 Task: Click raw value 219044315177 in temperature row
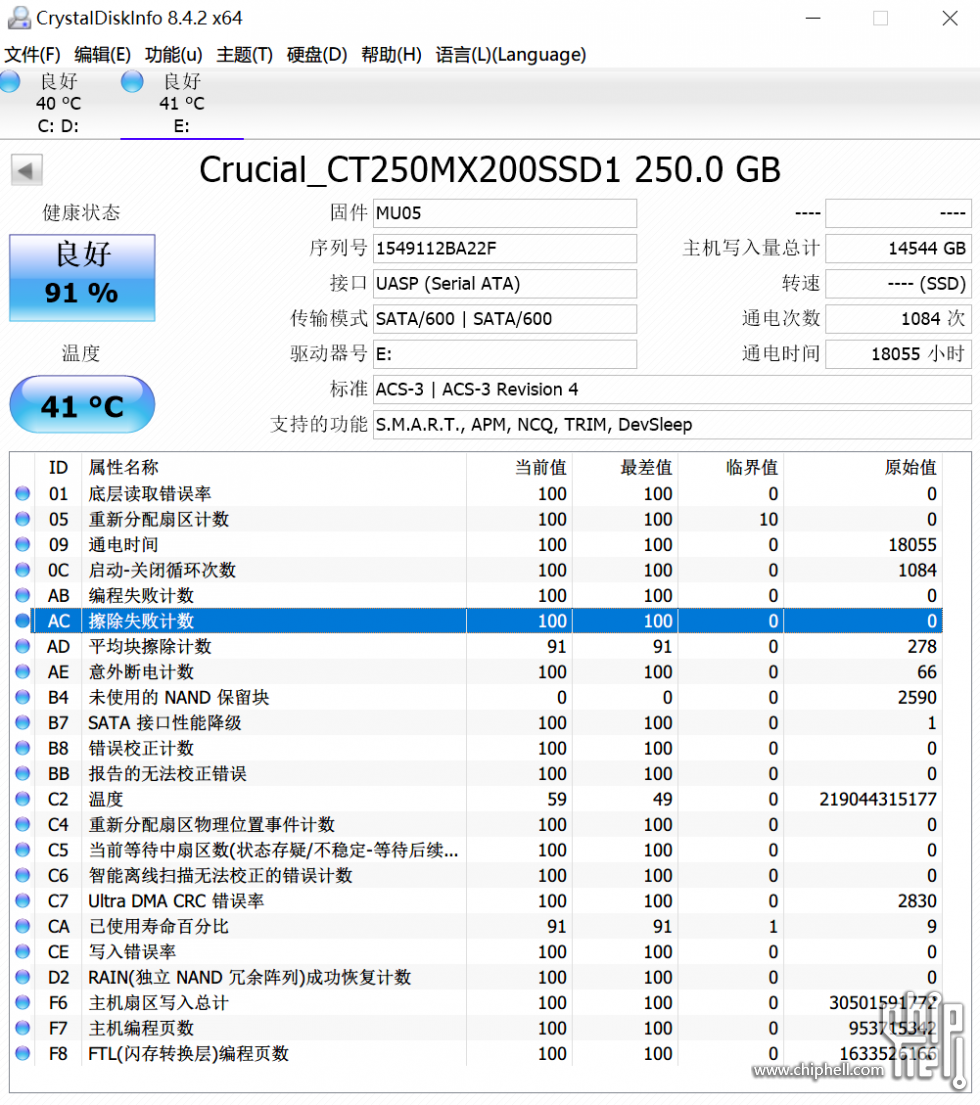tap(878, 799)
